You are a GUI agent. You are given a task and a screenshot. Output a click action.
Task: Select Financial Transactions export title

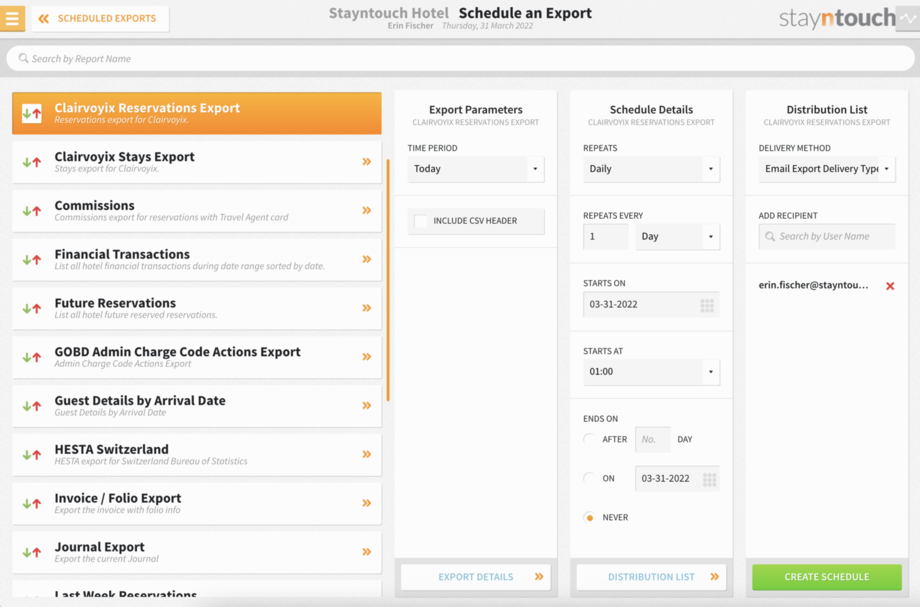[122, 254]
